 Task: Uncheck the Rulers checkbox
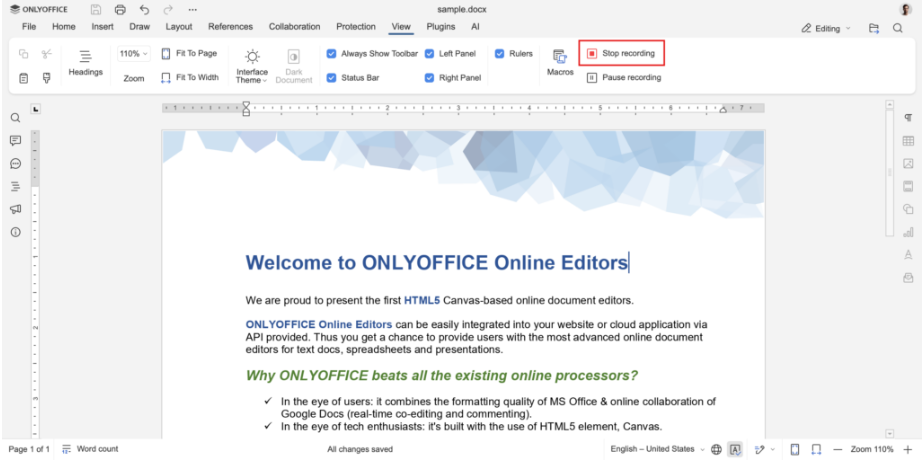point(499,54)
